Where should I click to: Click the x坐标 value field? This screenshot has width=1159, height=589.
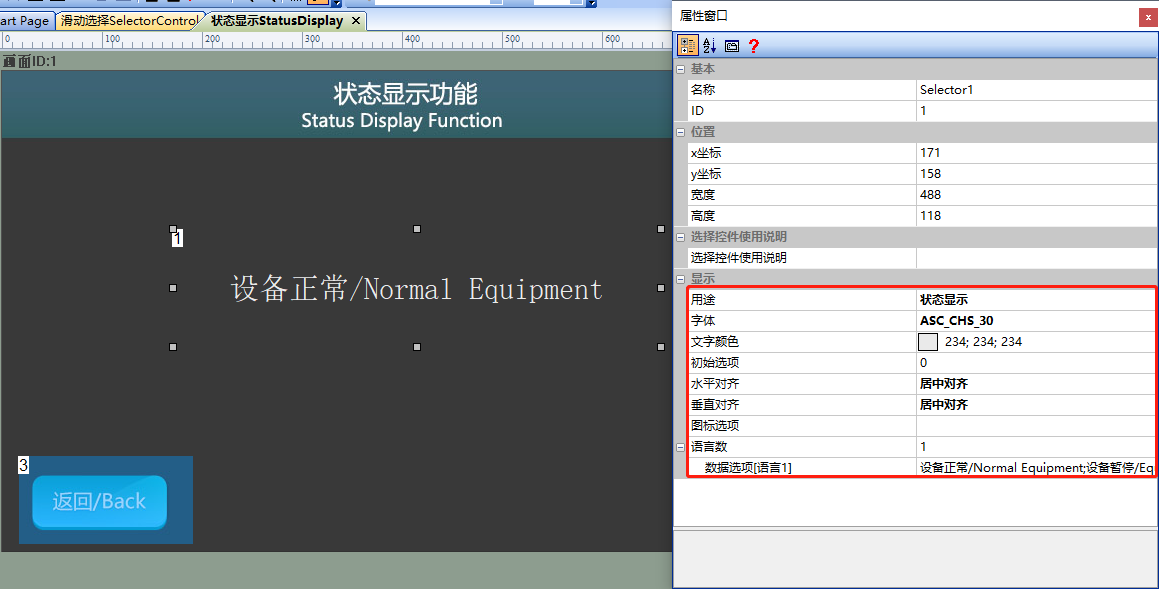[x=1036, y=152]
